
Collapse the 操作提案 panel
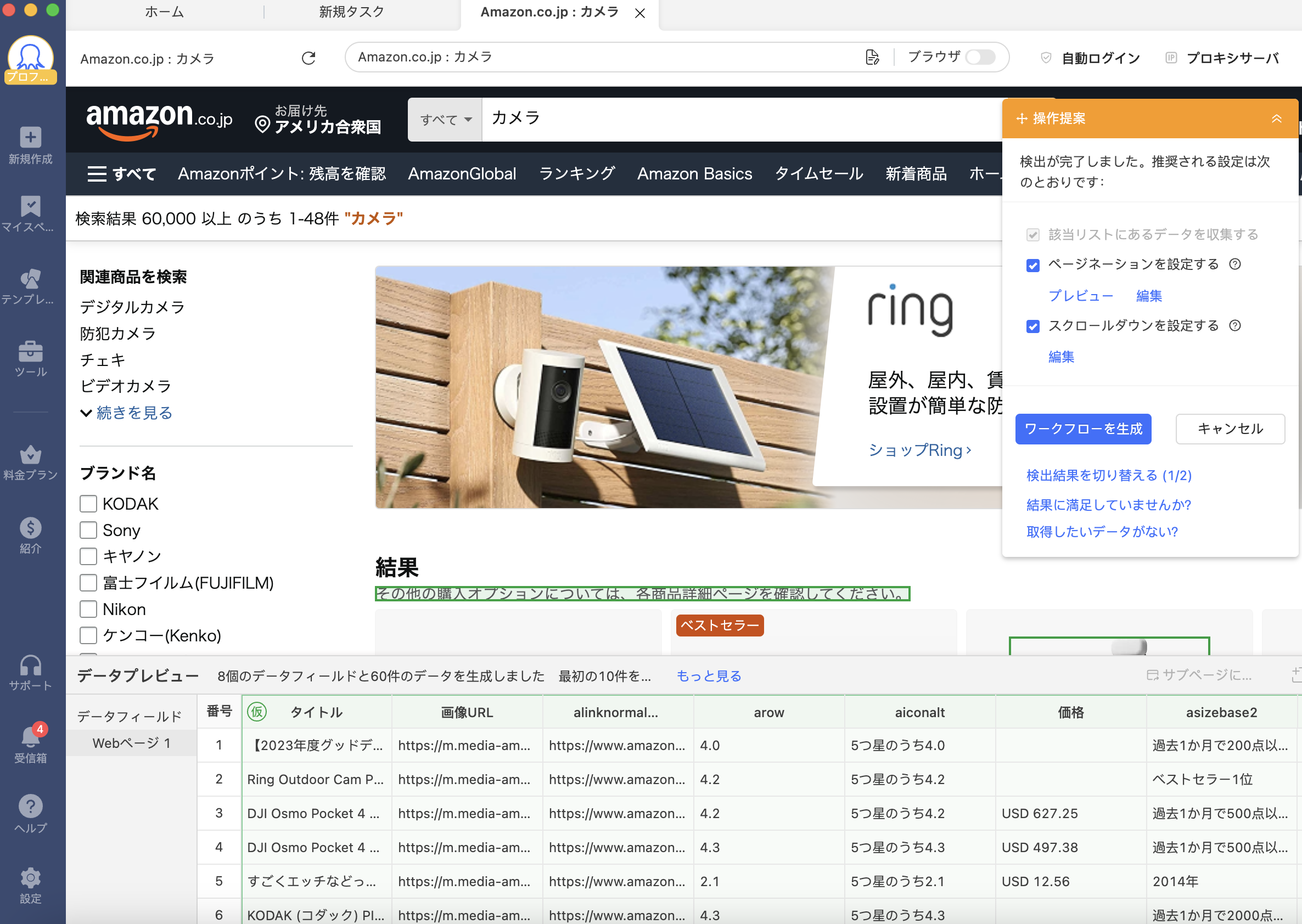(1277, 119)
